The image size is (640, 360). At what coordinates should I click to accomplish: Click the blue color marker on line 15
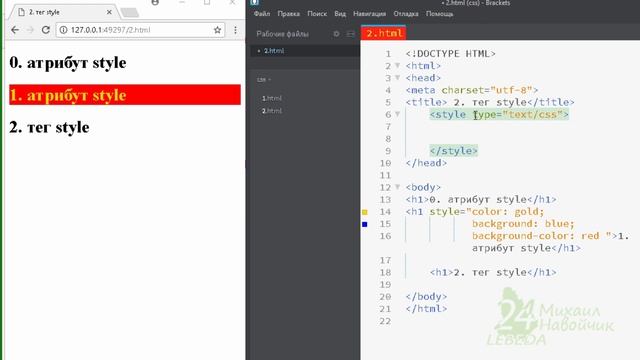(364, 224)
